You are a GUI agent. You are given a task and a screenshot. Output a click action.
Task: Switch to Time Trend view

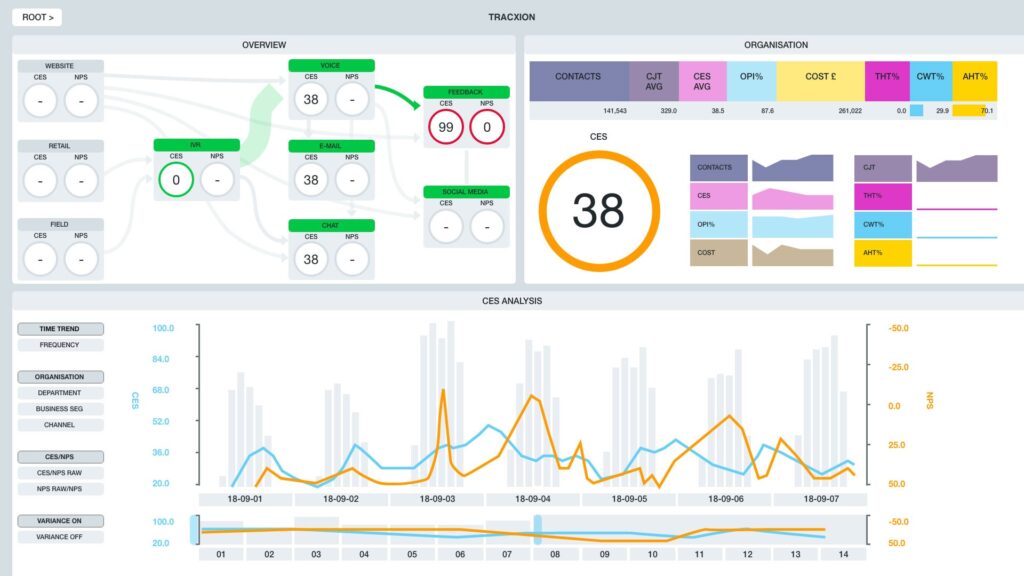[x=61, y=329]
